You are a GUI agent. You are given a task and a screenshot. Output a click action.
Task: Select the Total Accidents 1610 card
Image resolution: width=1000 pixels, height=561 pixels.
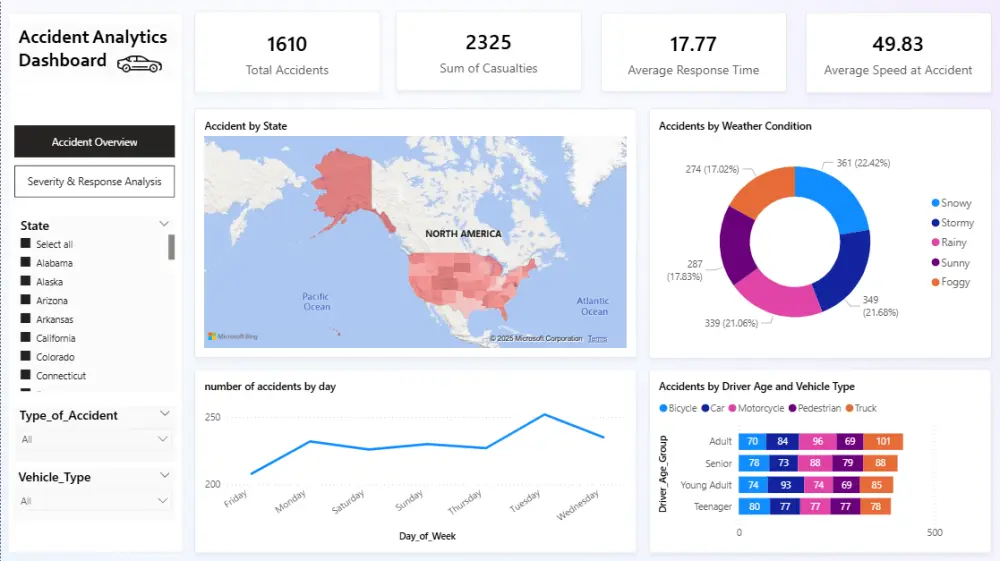tap(287, 53)
